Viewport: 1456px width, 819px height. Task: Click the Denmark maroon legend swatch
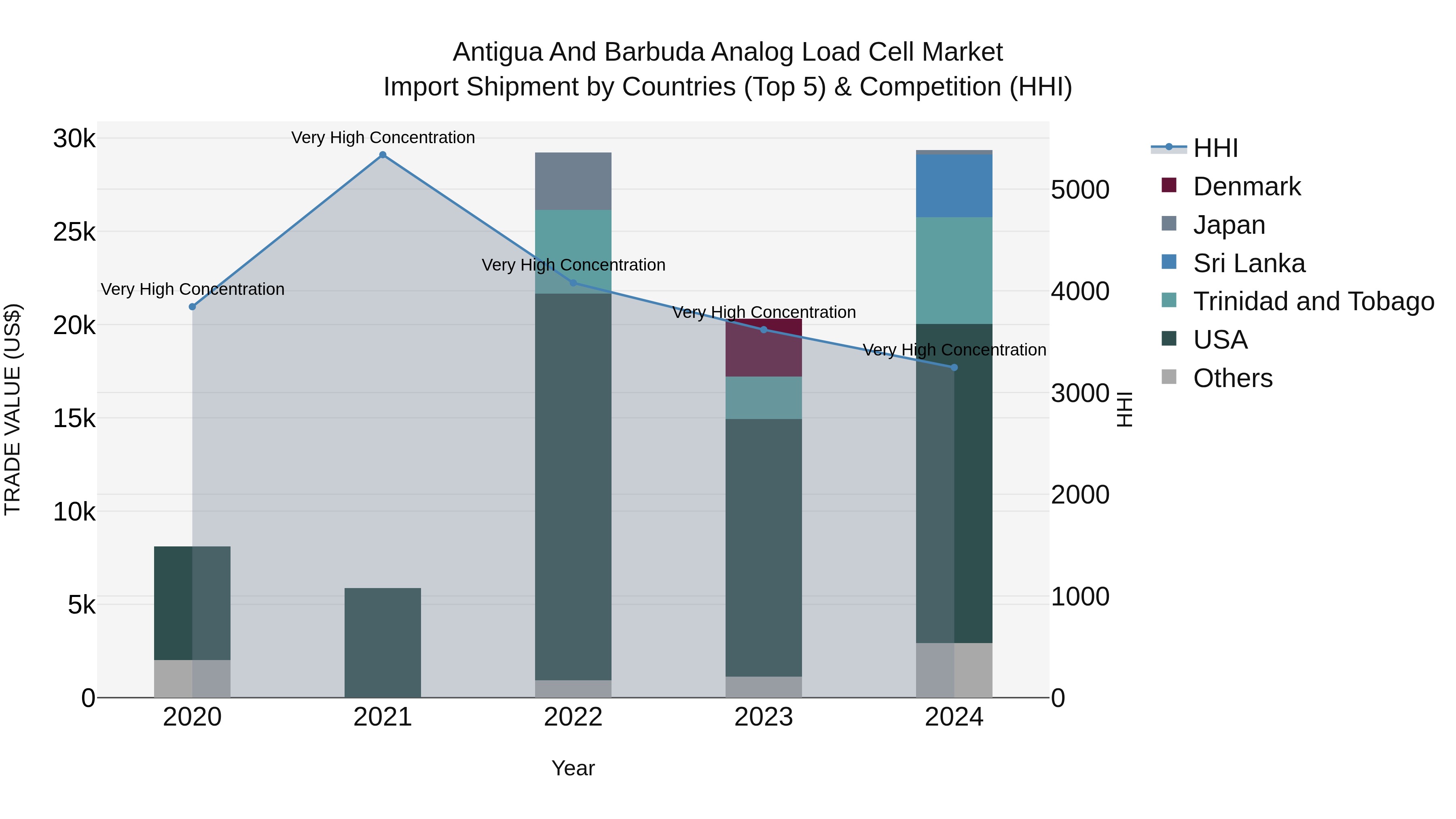[x=1169, y=185]
